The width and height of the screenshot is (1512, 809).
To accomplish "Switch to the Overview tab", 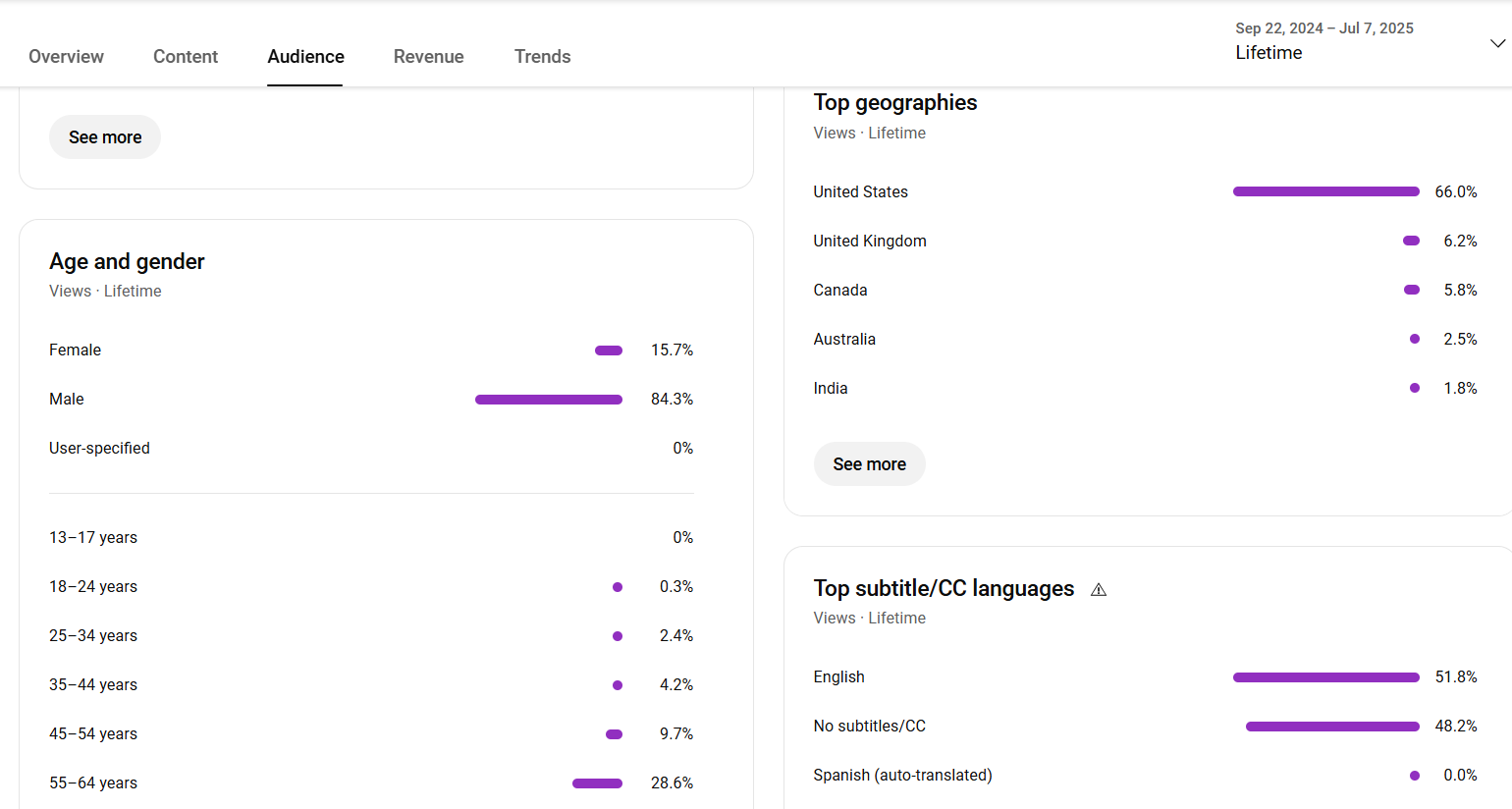I will 66,57.
